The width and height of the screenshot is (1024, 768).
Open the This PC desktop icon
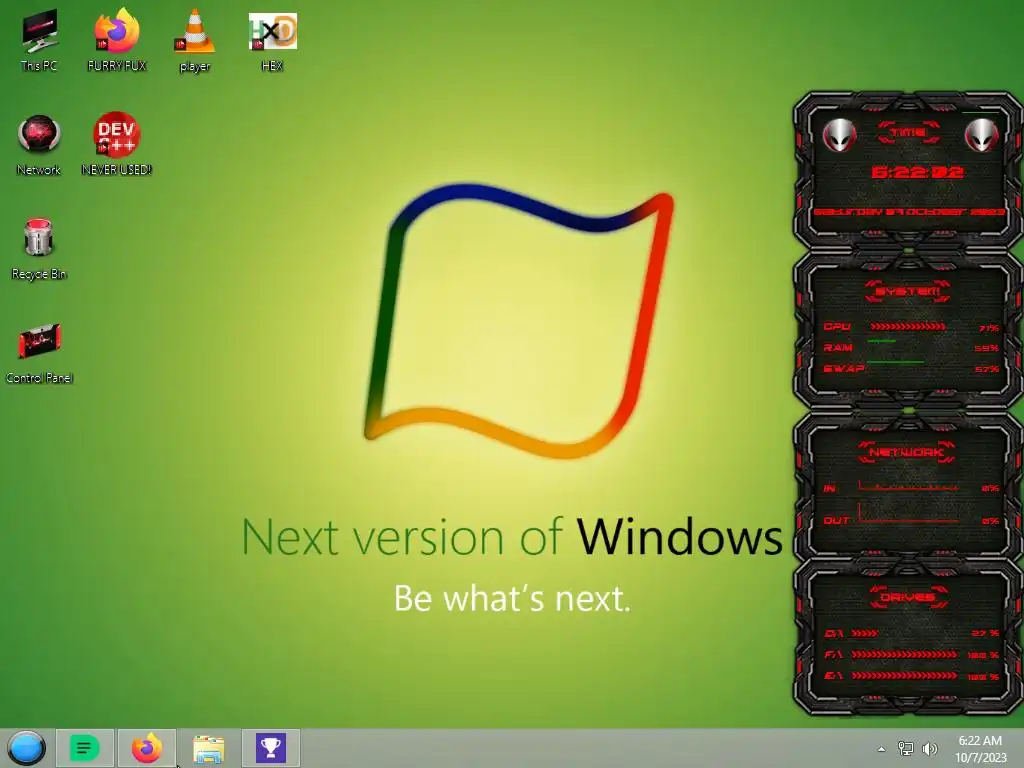pos(39,40)
